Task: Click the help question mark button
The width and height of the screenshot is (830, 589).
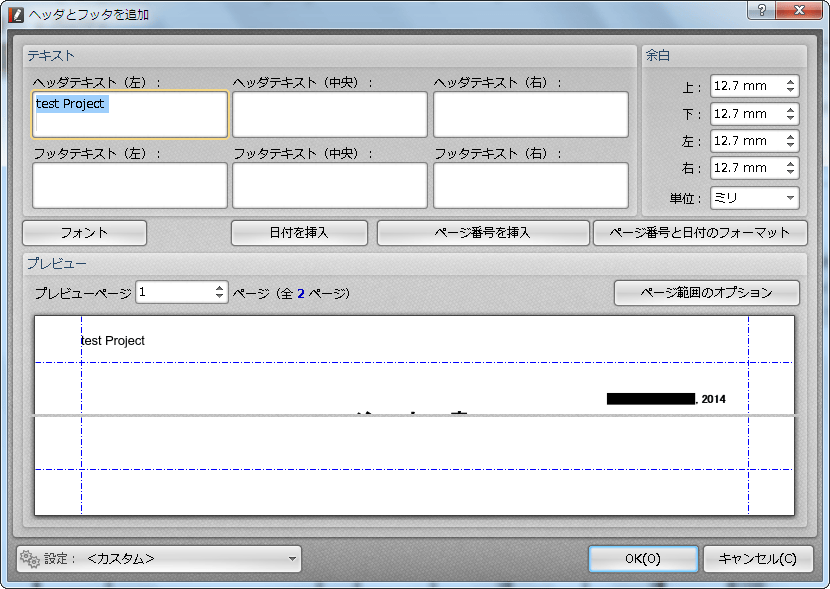Action: (x=761, y=10)
